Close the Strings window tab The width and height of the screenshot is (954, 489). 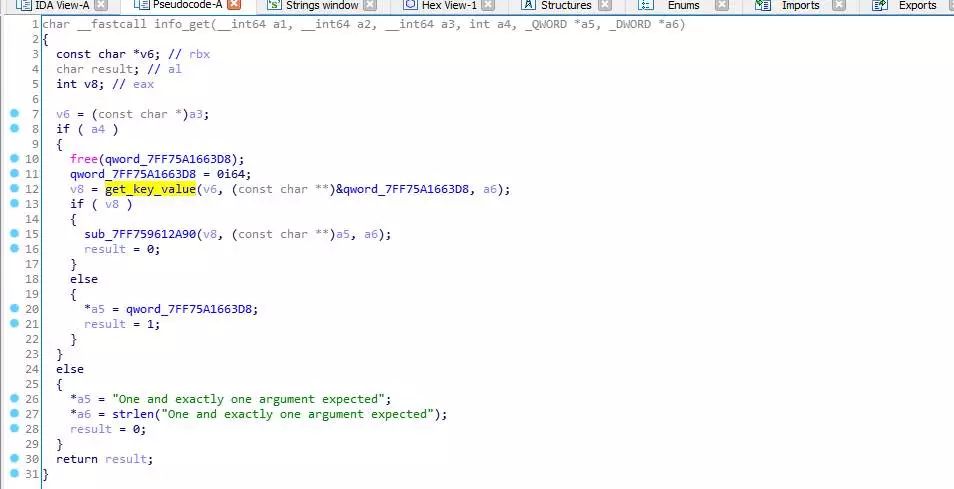tap(370, 5)
